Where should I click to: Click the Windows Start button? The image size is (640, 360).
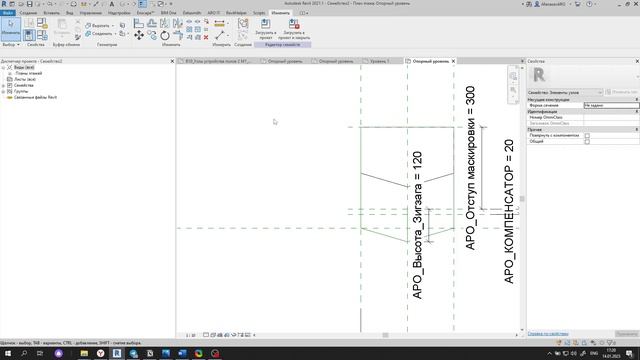pyautogui.click(x=7, y=353)
